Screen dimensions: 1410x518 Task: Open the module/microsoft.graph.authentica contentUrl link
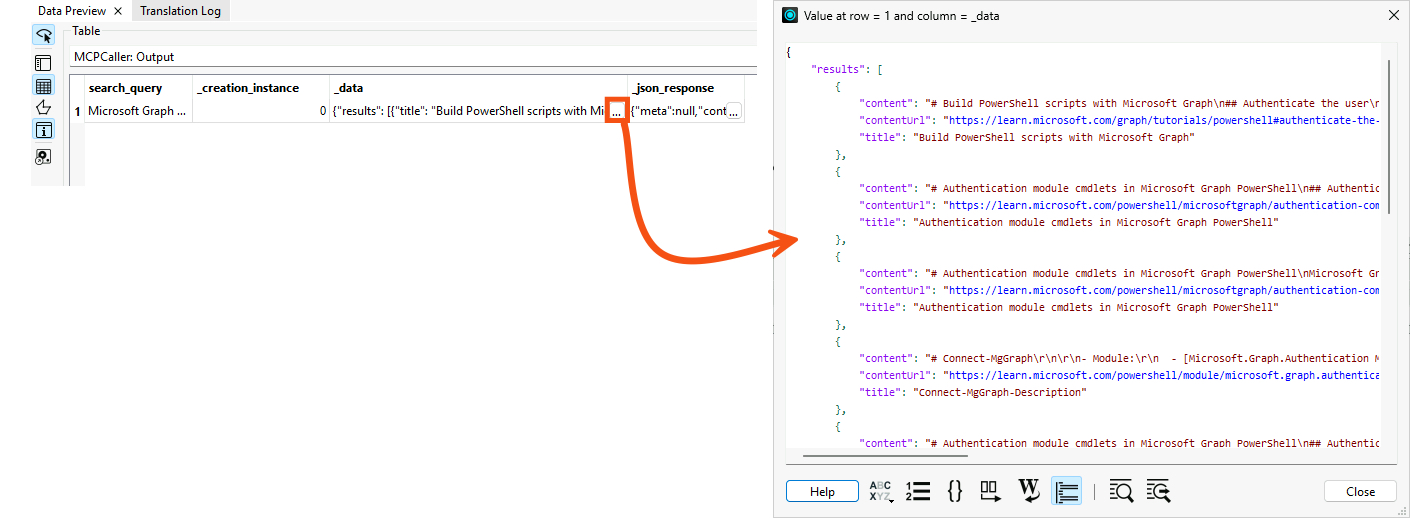coord(1162,375)
